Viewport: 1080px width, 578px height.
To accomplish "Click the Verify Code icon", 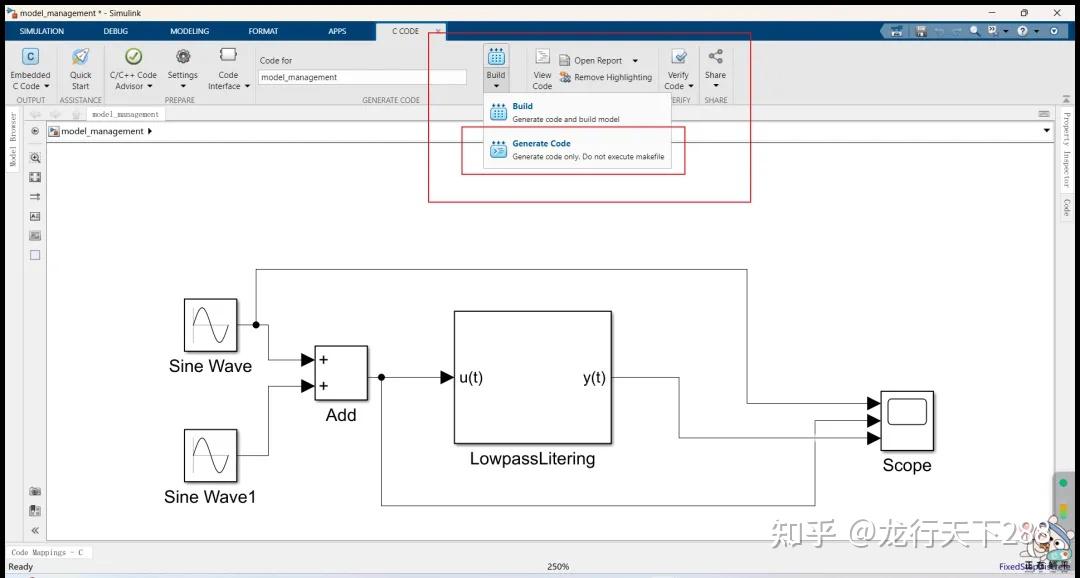I will (678, 56).
